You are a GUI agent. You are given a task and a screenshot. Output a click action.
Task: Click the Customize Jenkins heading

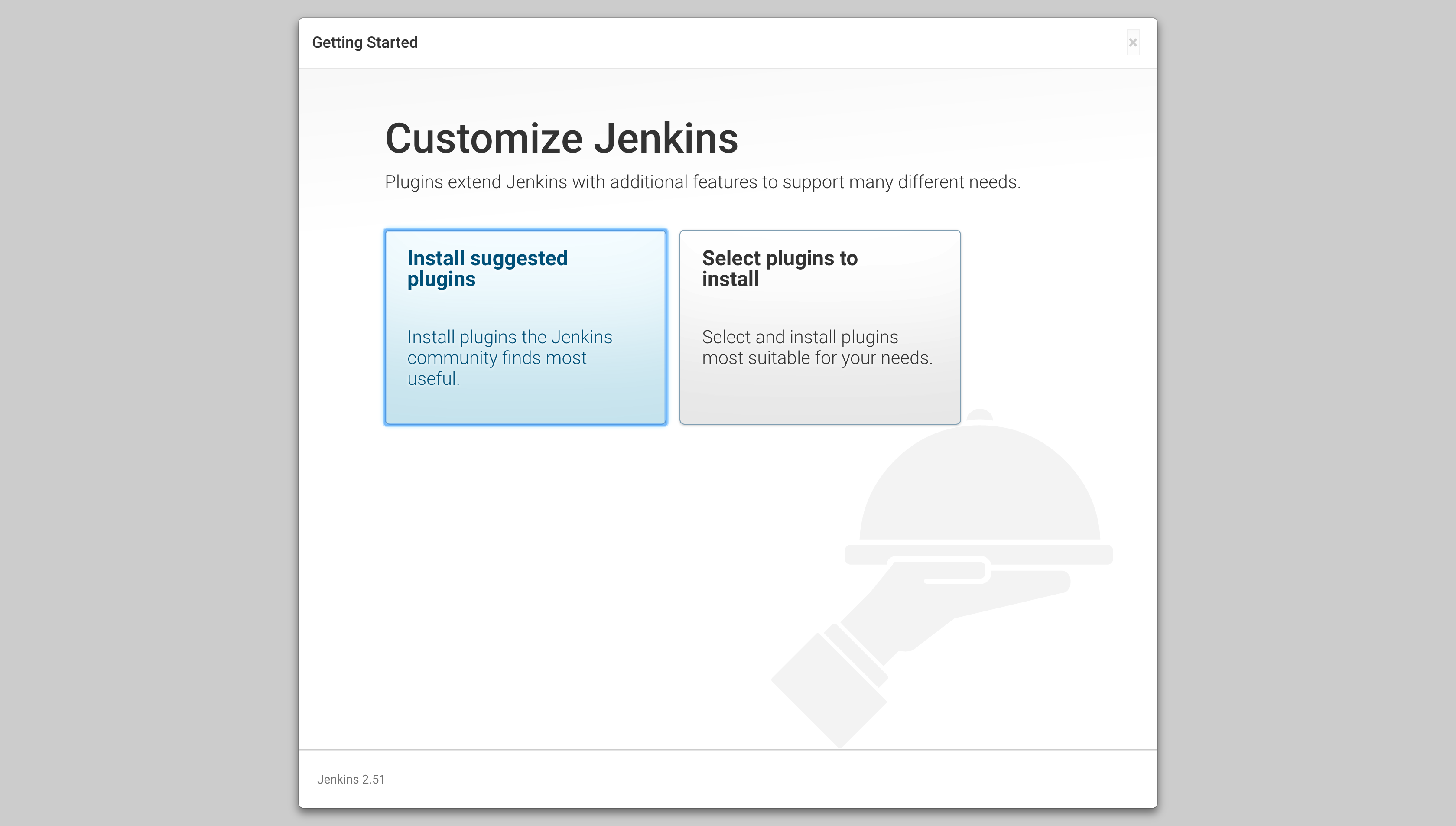tap(561, 138)
